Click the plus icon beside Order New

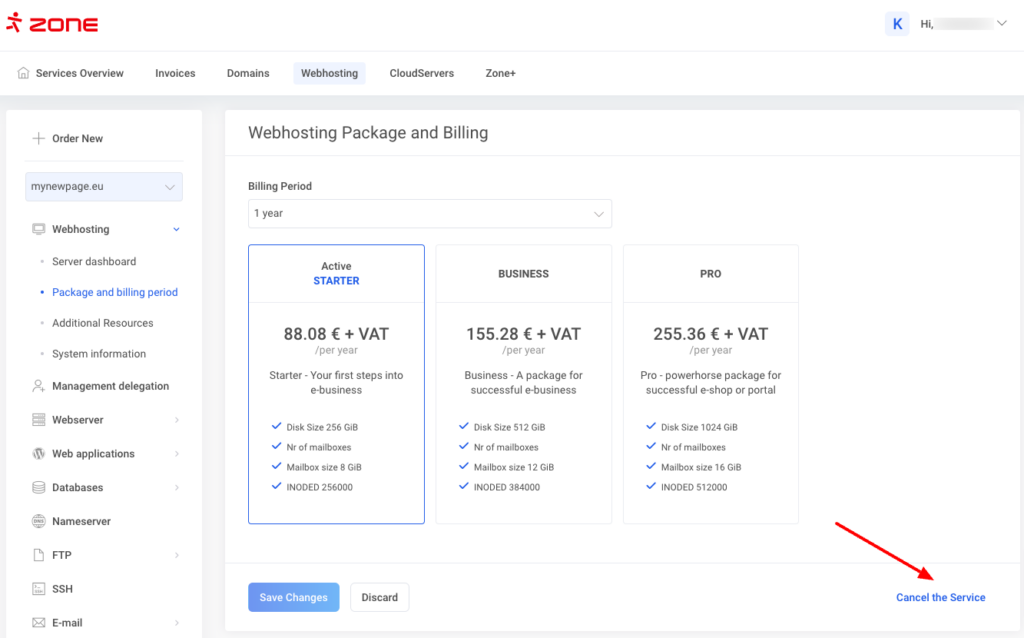pyautogui.click(x=39, y=139)
